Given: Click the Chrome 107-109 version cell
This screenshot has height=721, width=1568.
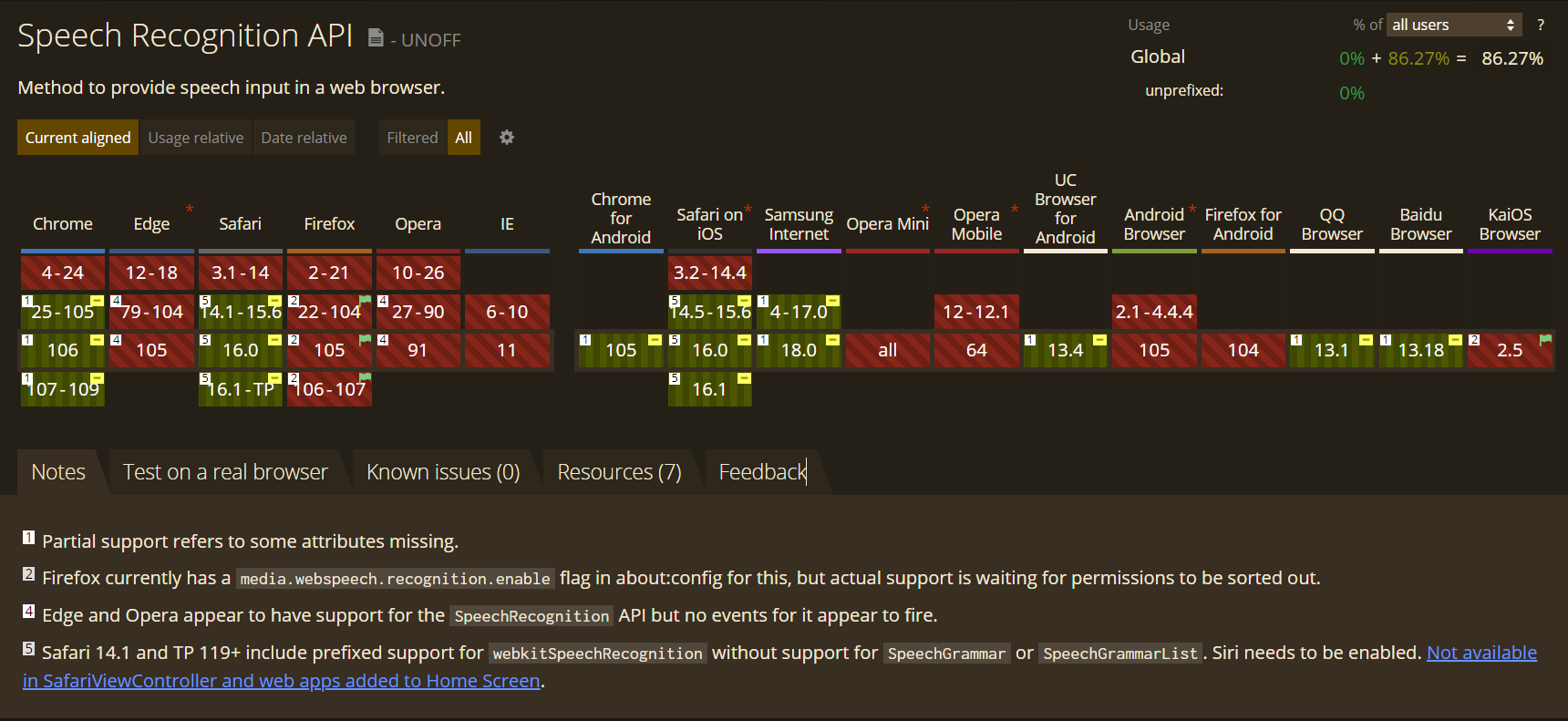Looking at the screenshot, I should (x=63, y=389).
